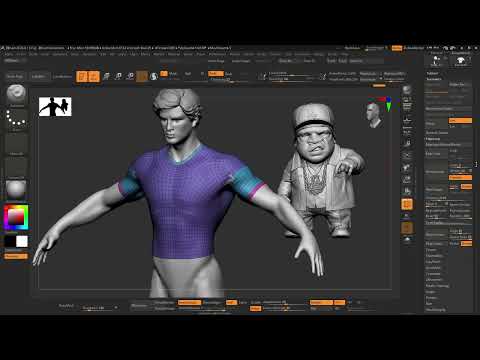Open the current brush thumbnail
This screenshot has height=360, width=480.
click(x=16, y=94)
